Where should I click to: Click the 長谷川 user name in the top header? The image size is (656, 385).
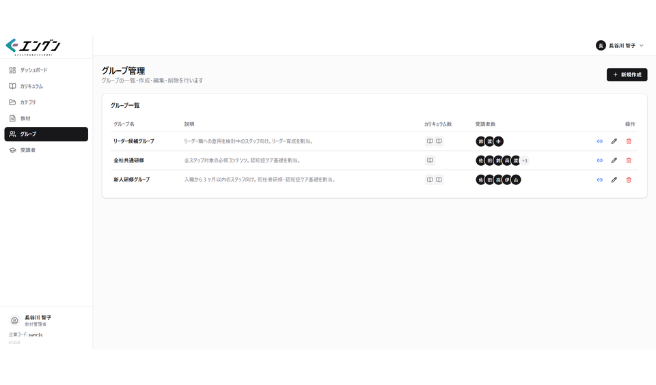622,46
